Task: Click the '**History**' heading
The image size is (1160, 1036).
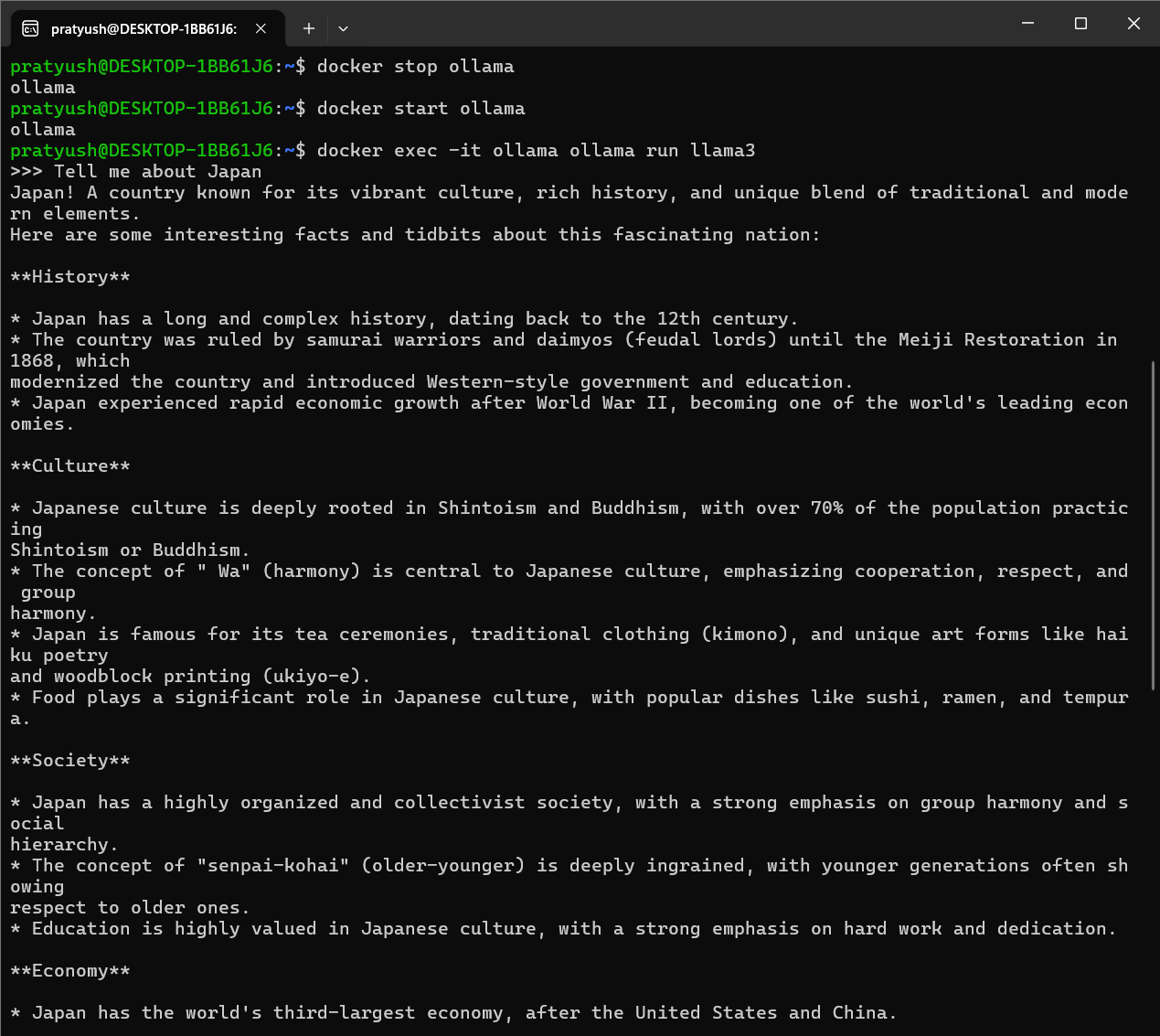Action: (x=69, y=276)
